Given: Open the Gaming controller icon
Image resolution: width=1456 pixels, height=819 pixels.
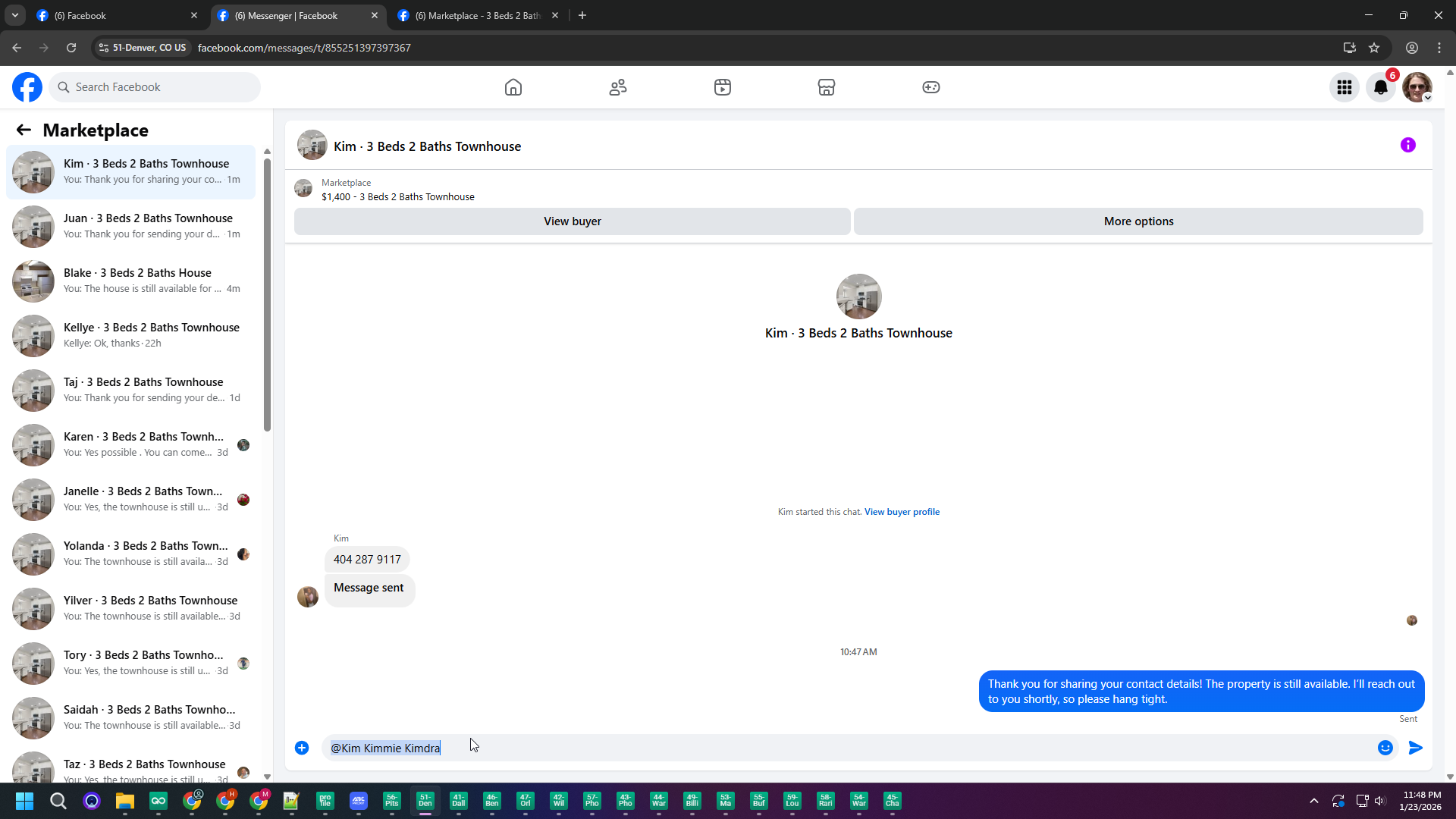Looking at the screenshot, I should pyautogui.click(x=931, y=87).
